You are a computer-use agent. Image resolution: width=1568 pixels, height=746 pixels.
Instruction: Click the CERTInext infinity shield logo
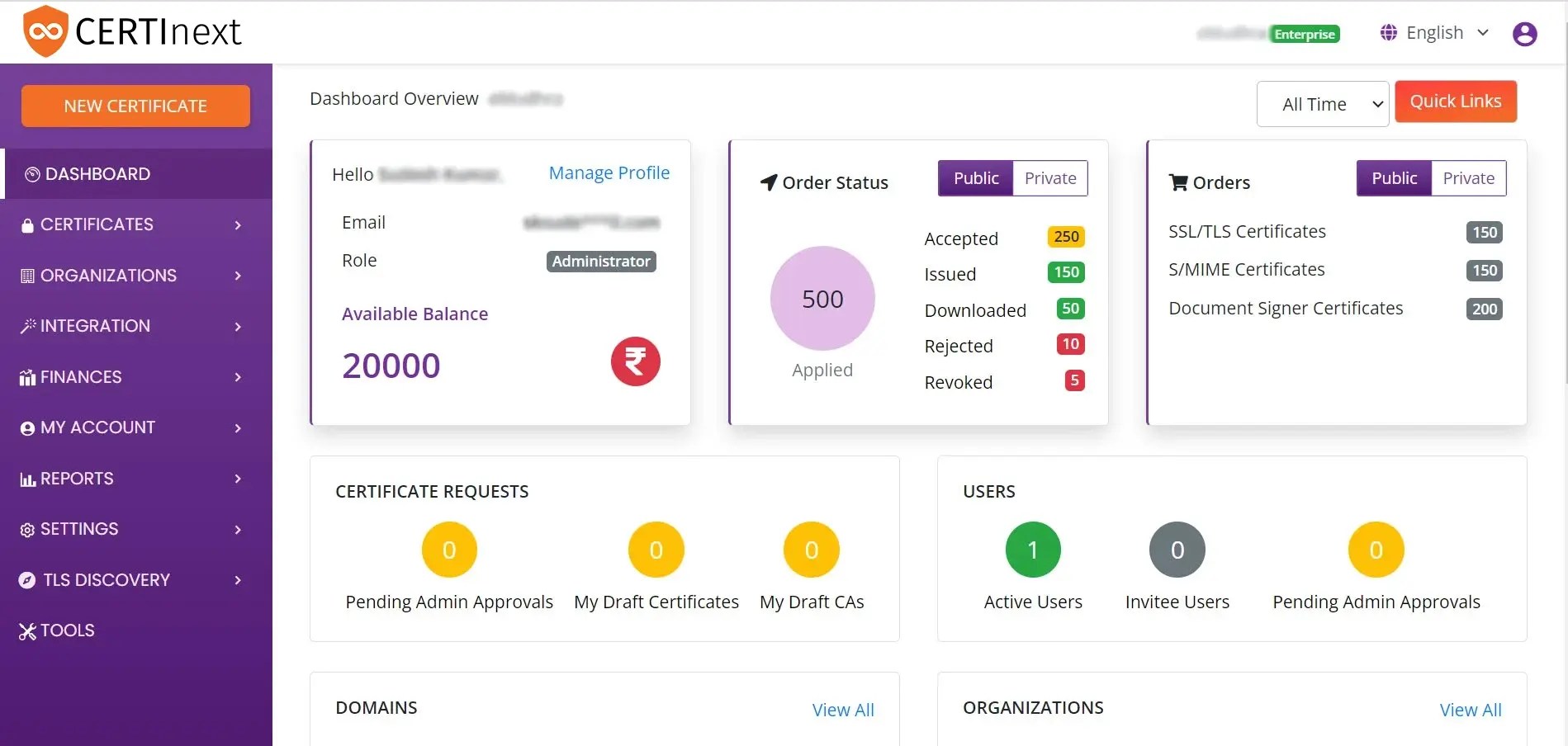[45, 31]
